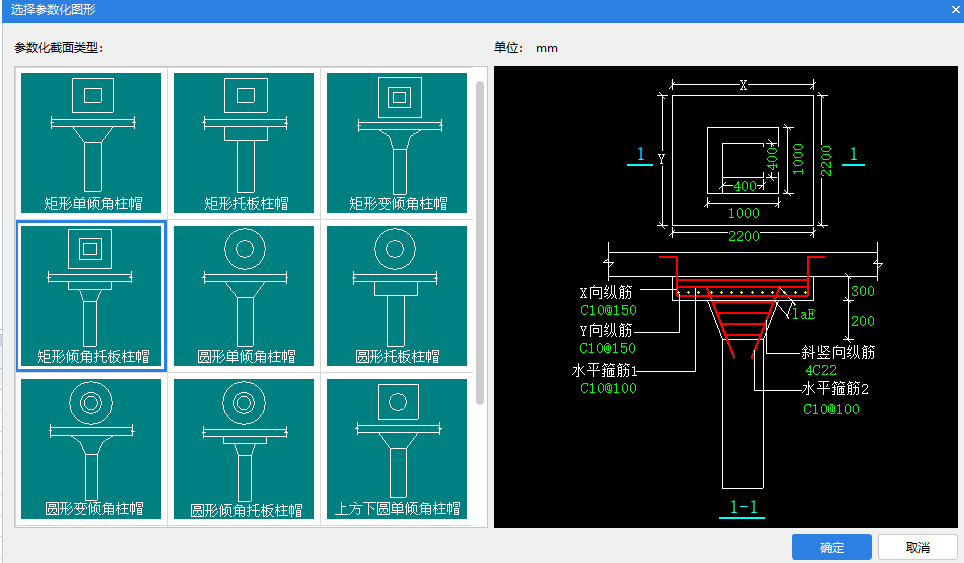
Task: Close the 选择参数化图形 dialog
Action: [956, 8]
